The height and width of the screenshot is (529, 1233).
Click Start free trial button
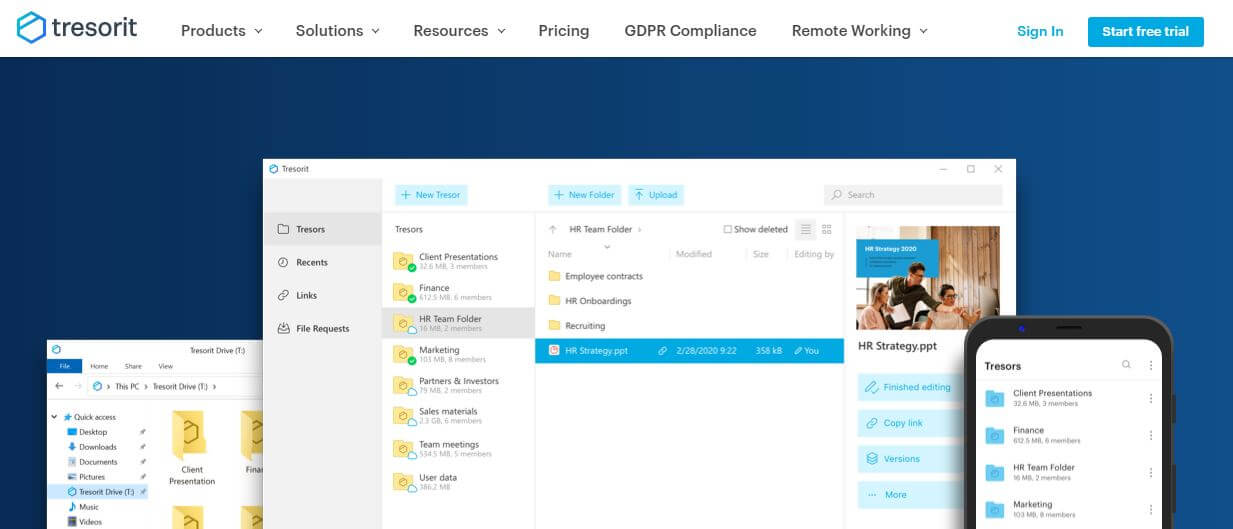(x=1145, y=31)
